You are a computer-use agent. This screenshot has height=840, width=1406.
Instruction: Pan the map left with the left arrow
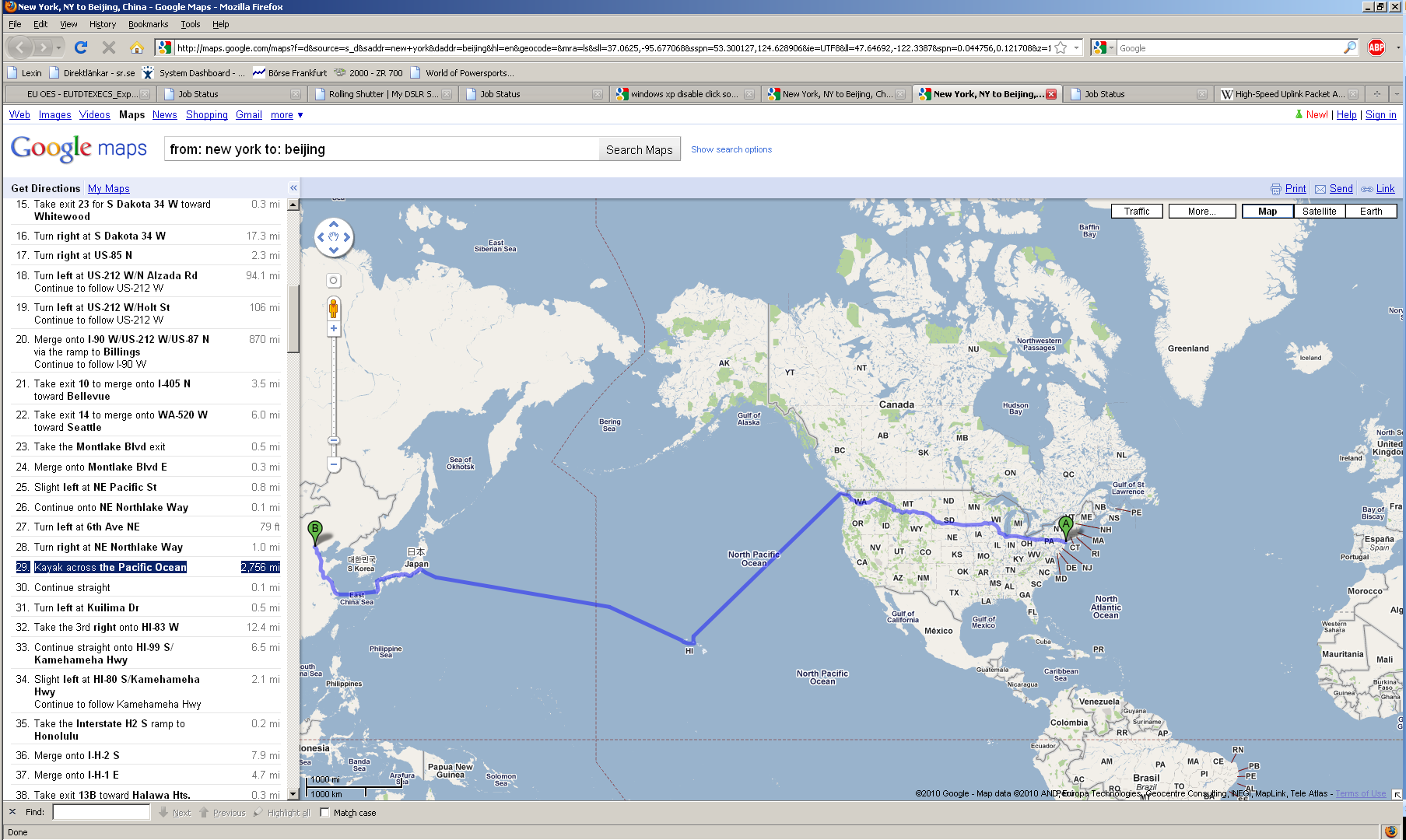coord(321,237)
